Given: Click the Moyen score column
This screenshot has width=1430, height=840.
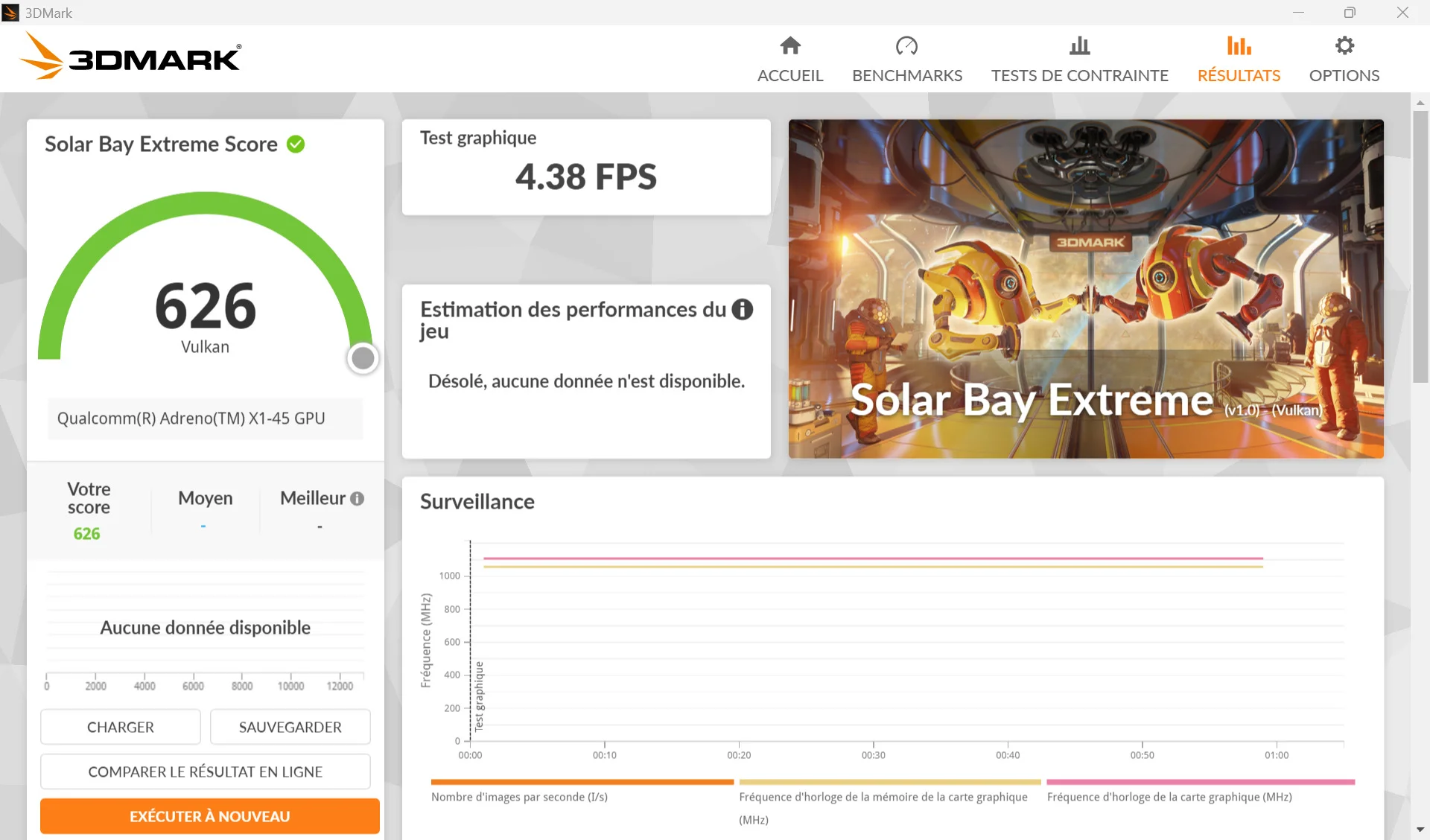Looking at the screenshot, I should (206, 510).
